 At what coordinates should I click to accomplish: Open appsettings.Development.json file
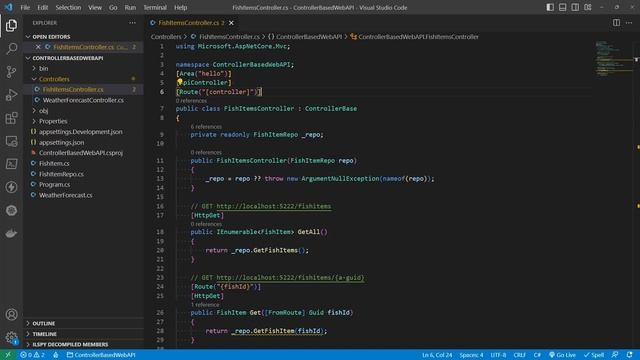point(80,132)
